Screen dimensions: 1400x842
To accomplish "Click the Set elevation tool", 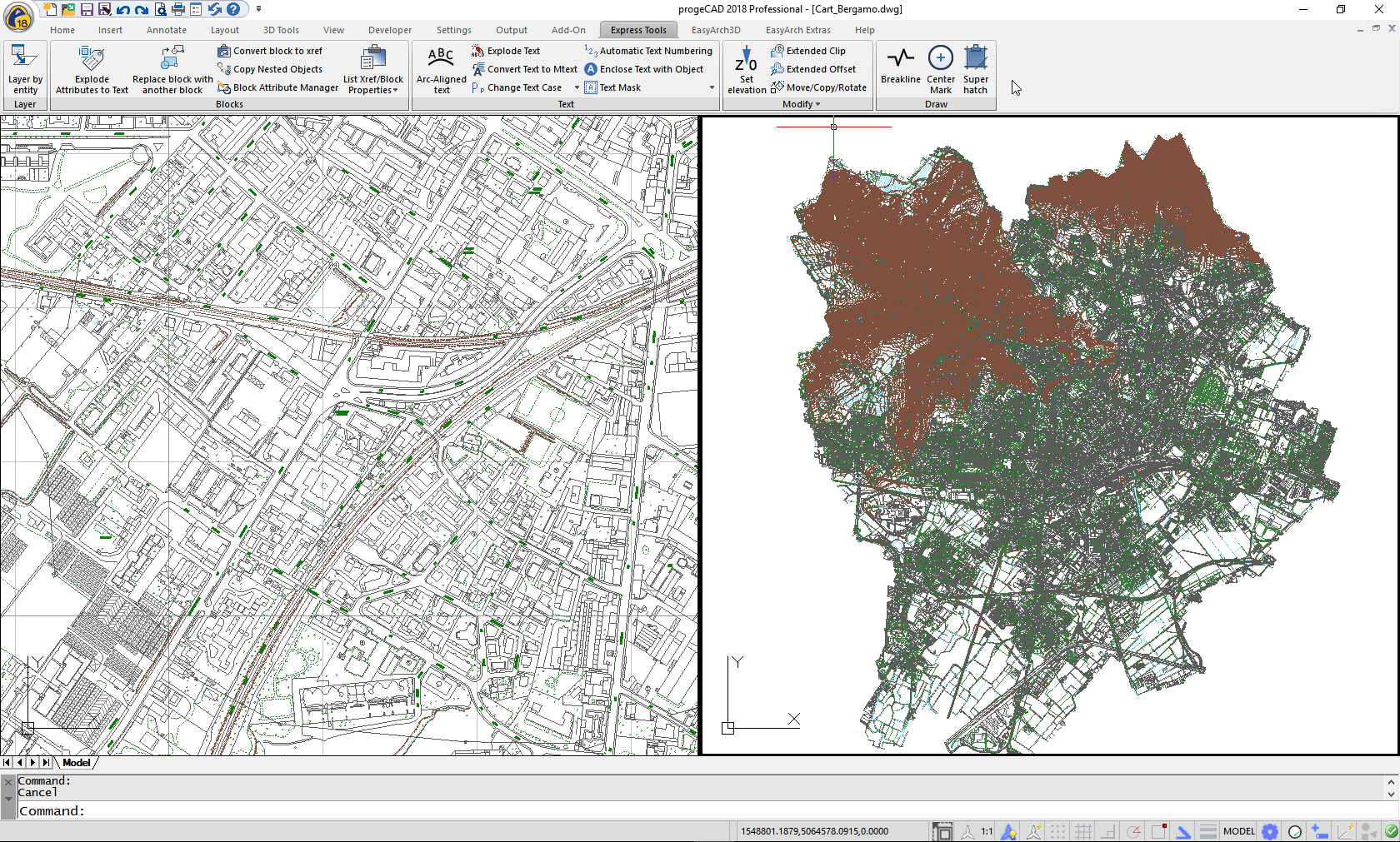I will pos(747,69).
